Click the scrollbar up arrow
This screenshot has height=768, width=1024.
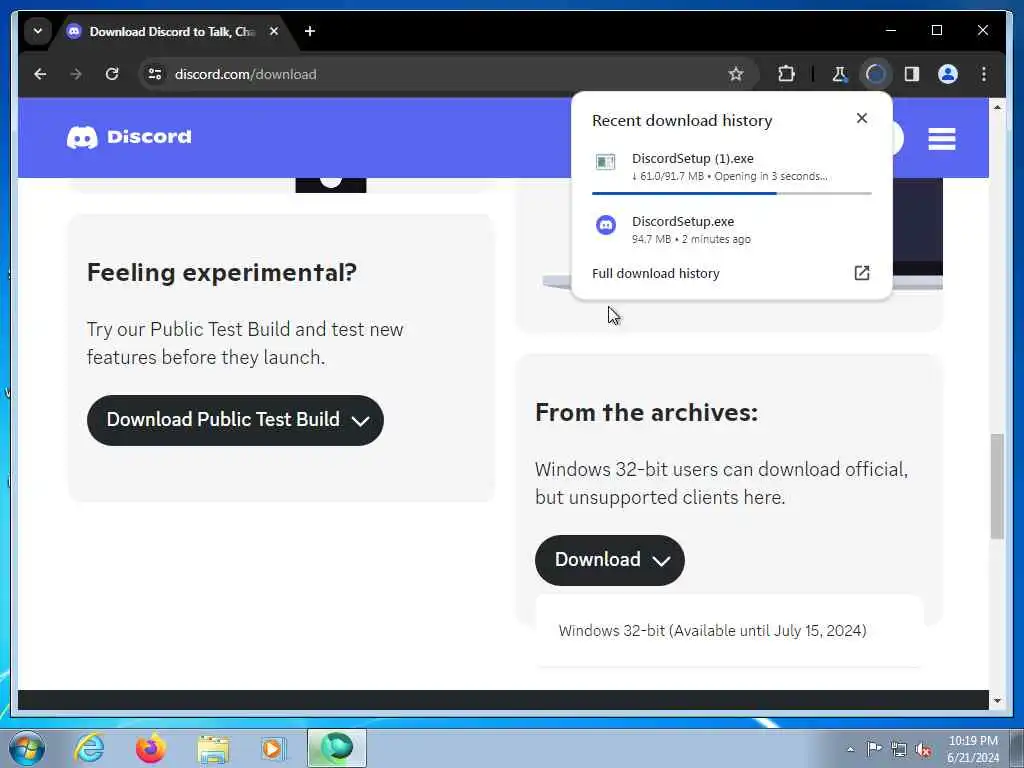997,106
